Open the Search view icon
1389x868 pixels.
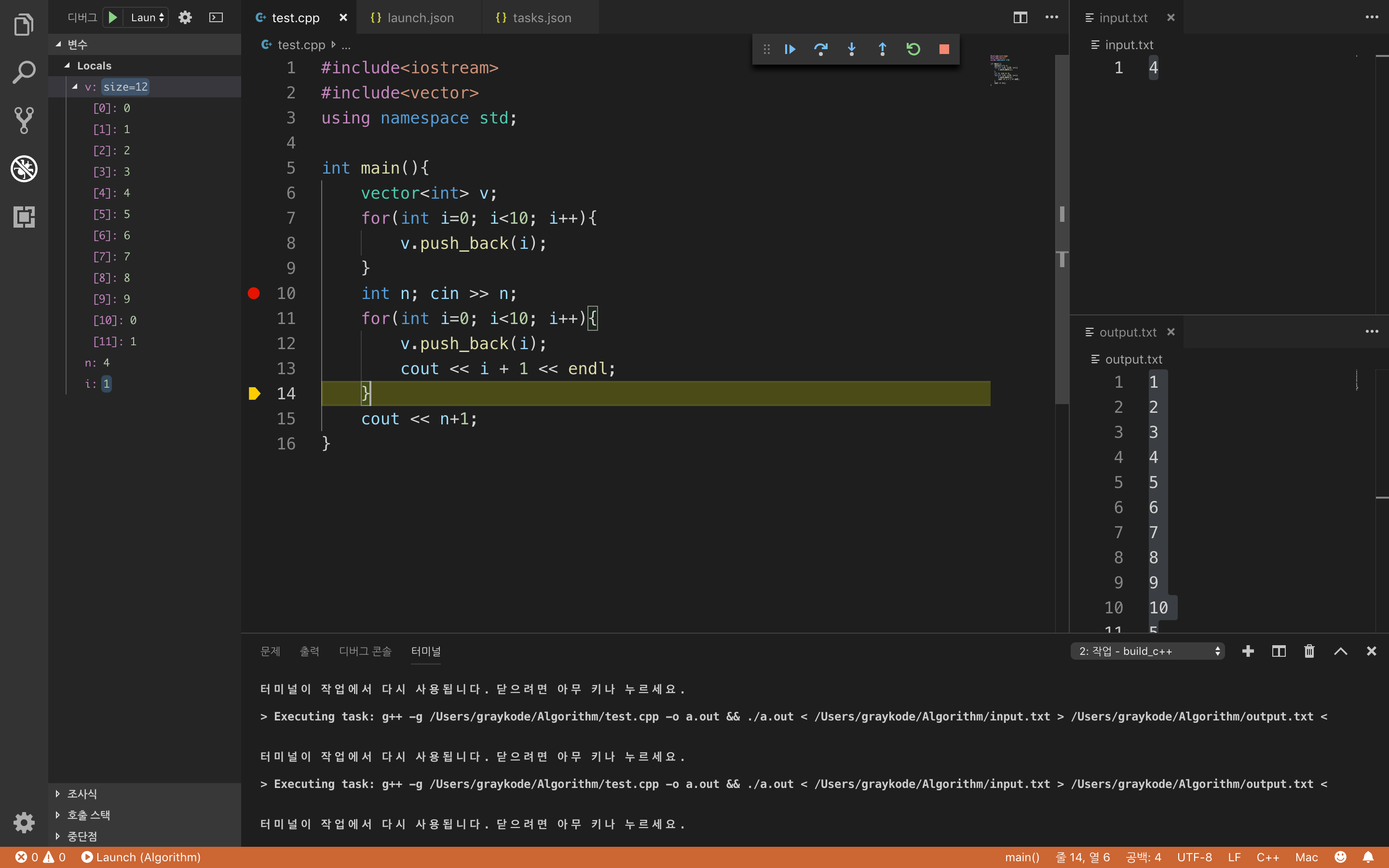tap(24, 72)
